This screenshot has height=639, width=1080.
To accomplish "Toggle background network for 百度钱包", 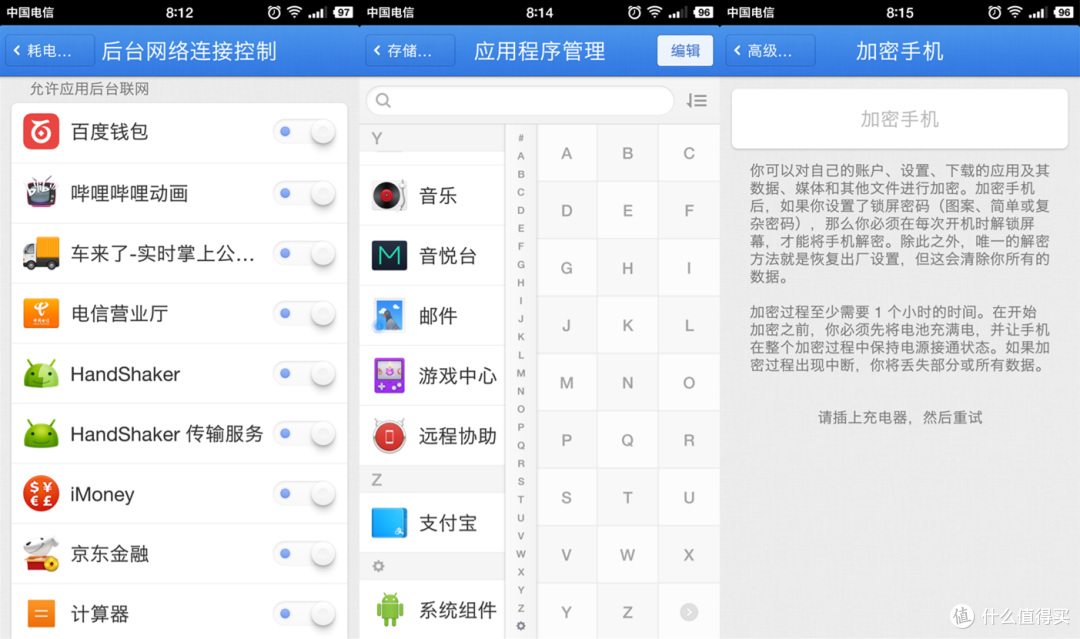I will pyautogui.click(x=304, y=132).
